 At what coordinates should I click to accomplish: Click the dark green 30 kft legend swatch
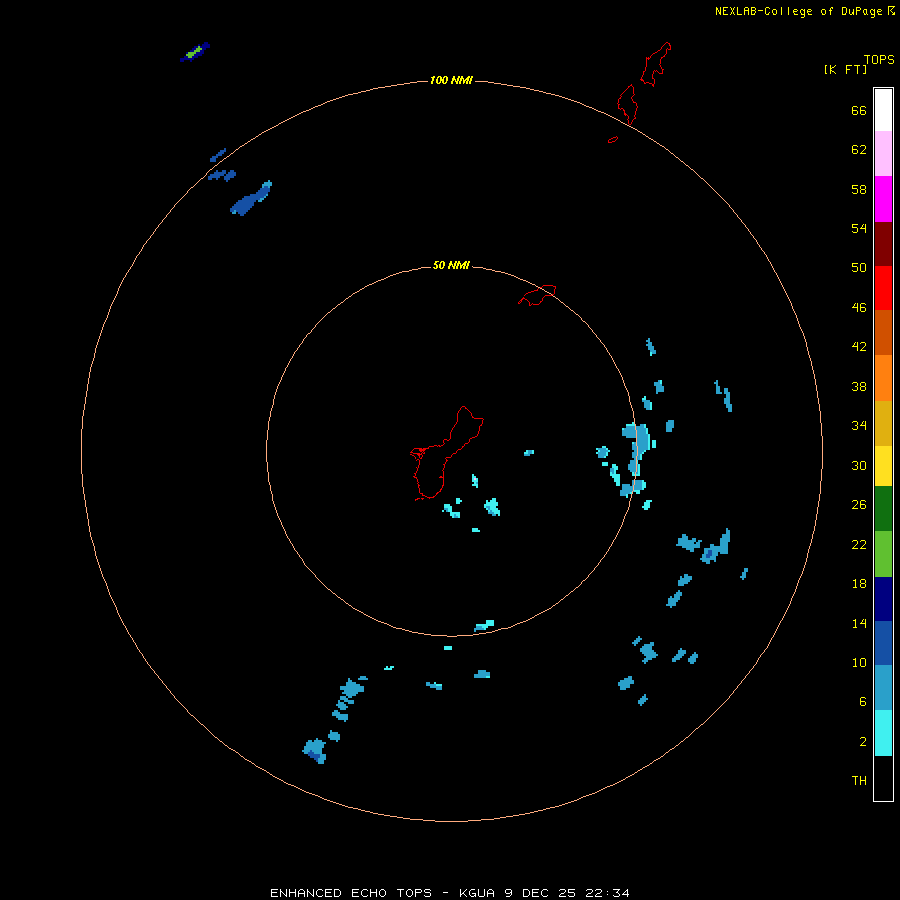pos(883,509)
